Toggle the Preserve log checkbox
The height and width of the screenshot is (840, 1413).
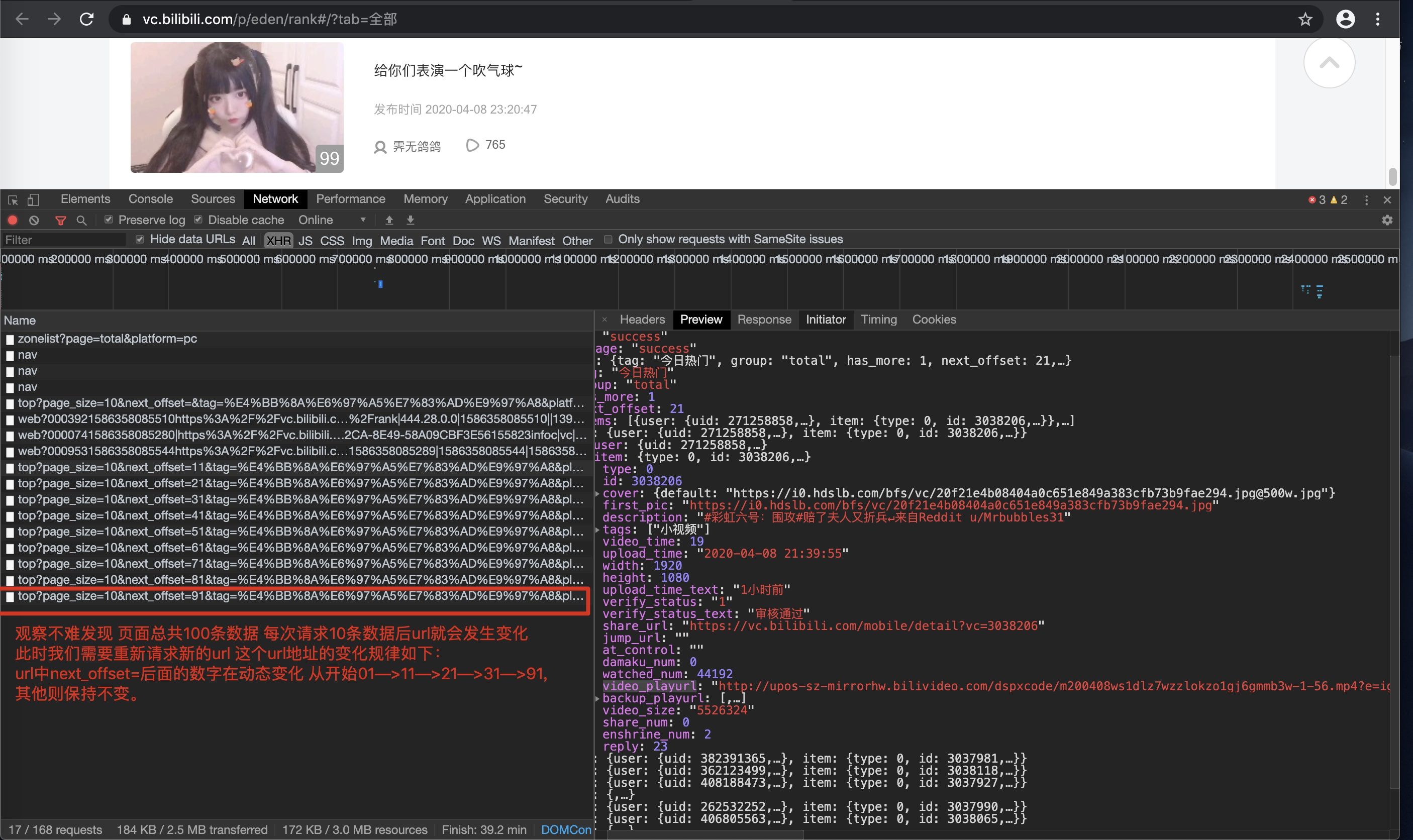click(109, 220)
